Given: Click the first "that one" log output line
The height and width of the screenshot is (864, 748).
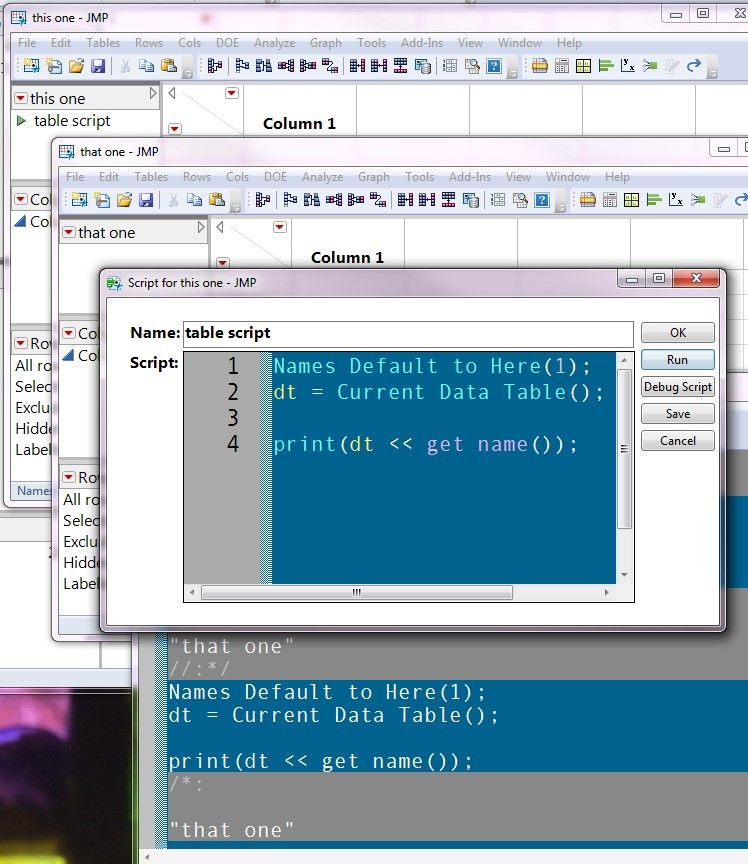Looking at the screenshot, I should 232,646.
